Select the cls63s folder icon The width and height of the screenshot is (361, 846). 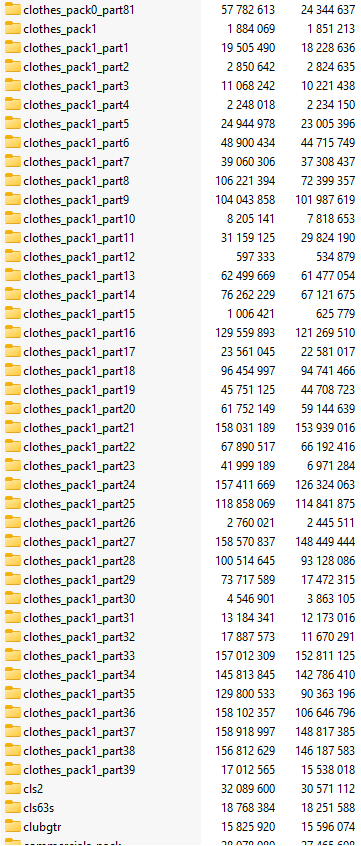click(12, 807)
